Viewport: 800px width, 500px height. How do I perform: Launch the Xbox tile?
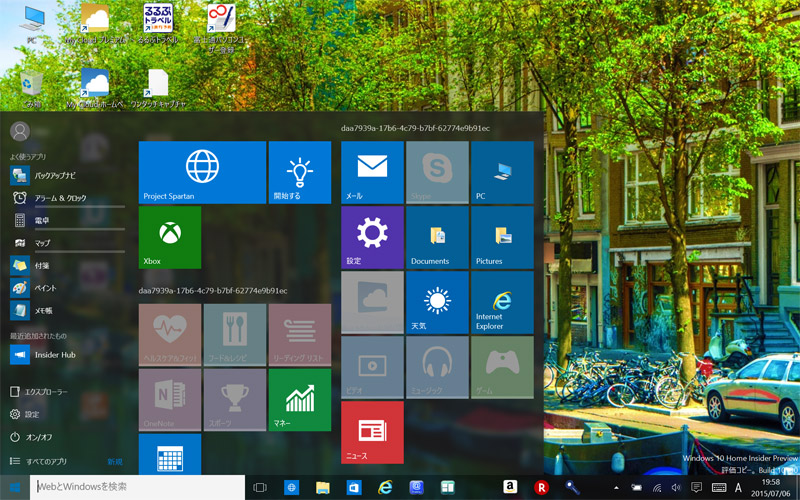[x=169, y=237]
